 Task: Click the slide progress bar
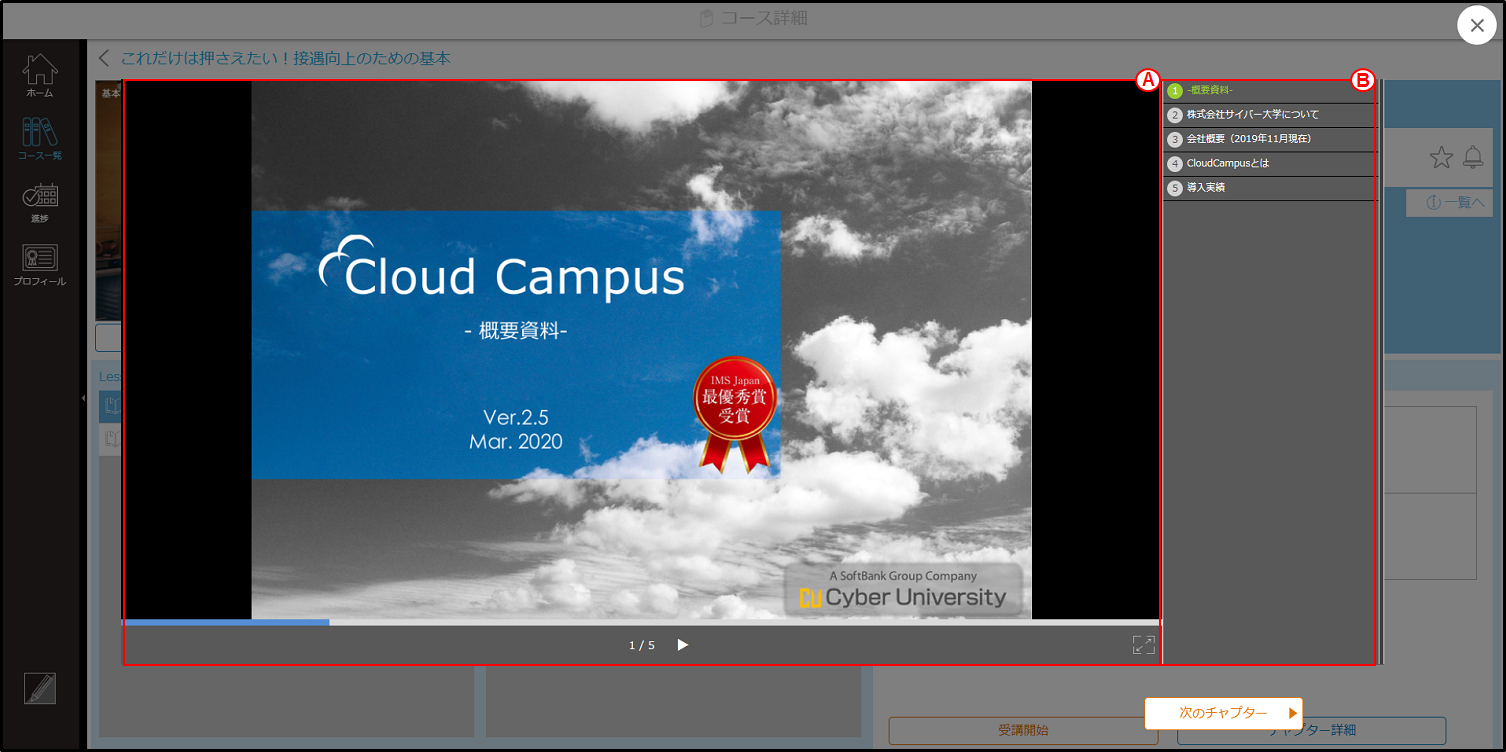[x=641, y=622]
